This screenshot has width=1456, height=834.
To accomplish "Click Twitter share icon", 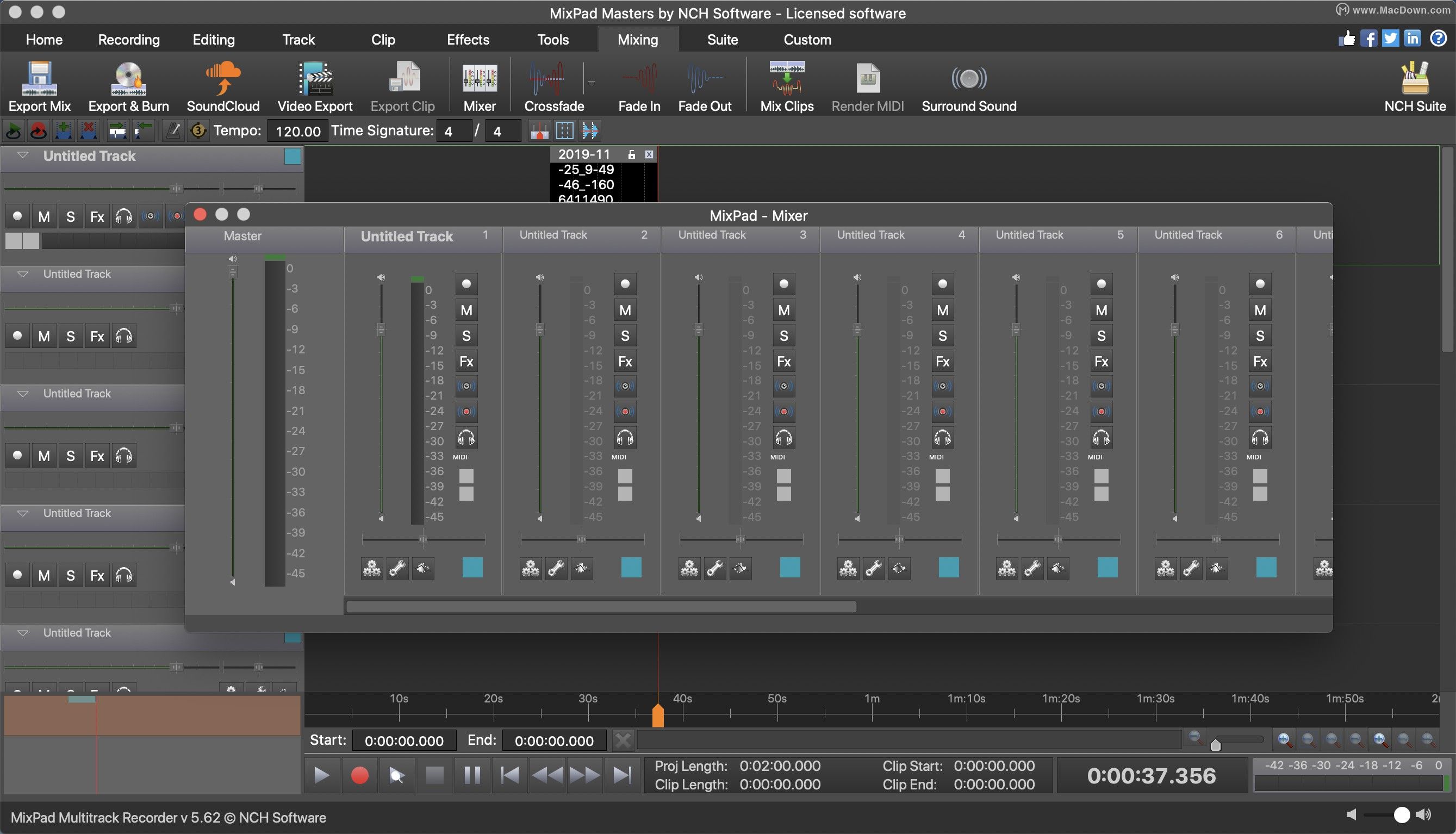I will coord(1390,39).
